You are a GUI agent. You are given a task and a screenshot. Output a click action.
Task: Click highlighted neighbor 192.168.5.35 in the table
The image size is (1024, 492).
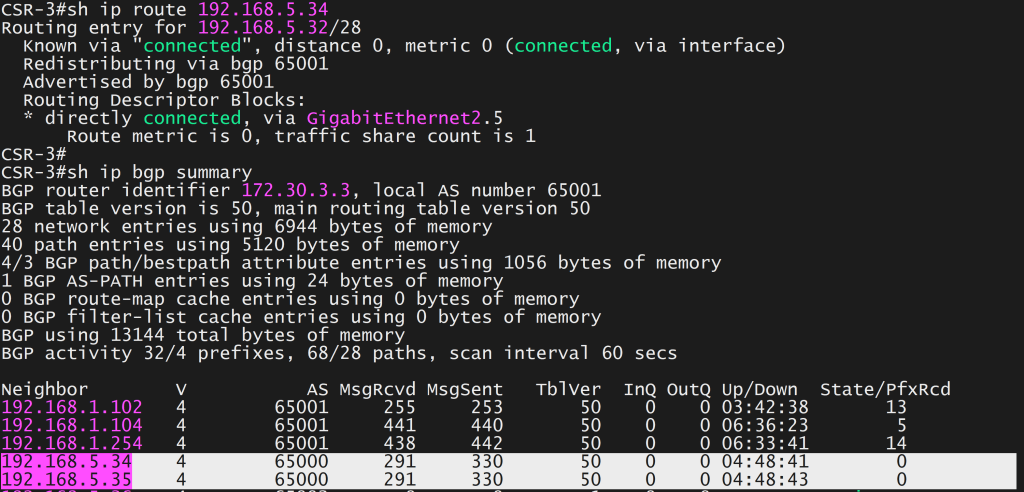(67, 480)
